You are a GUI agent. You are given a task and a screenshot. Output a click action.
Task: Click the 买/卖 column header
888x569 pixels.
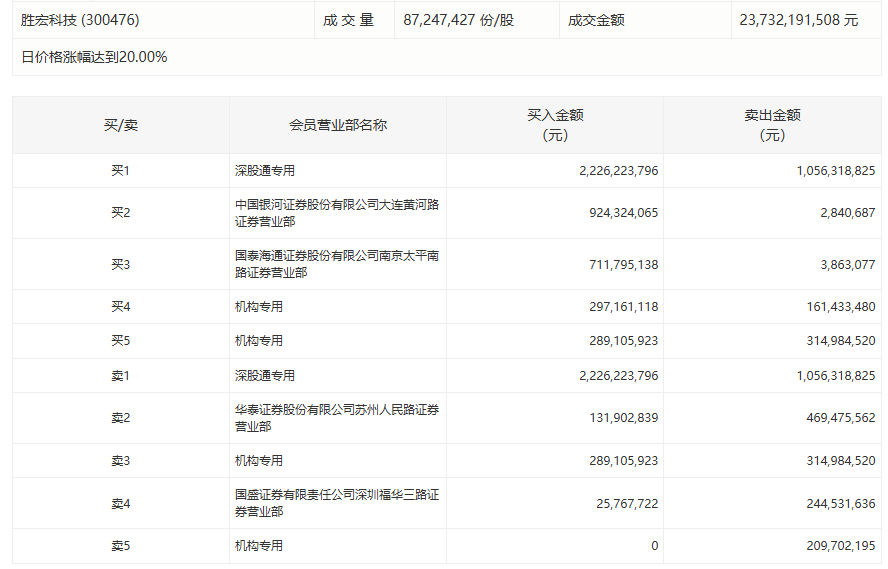click(121, 125)
